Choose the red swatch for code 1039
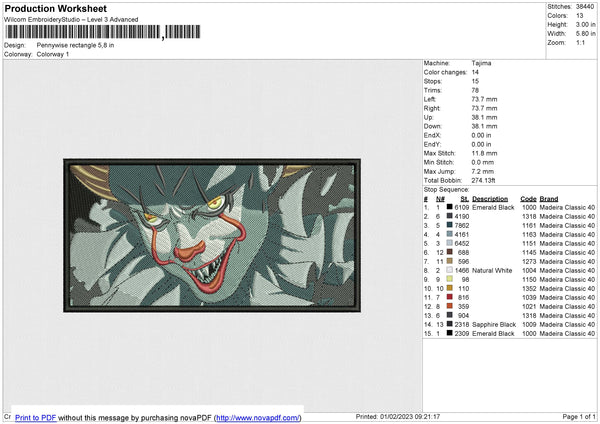The image size is (600, 424). coord(450,297)
